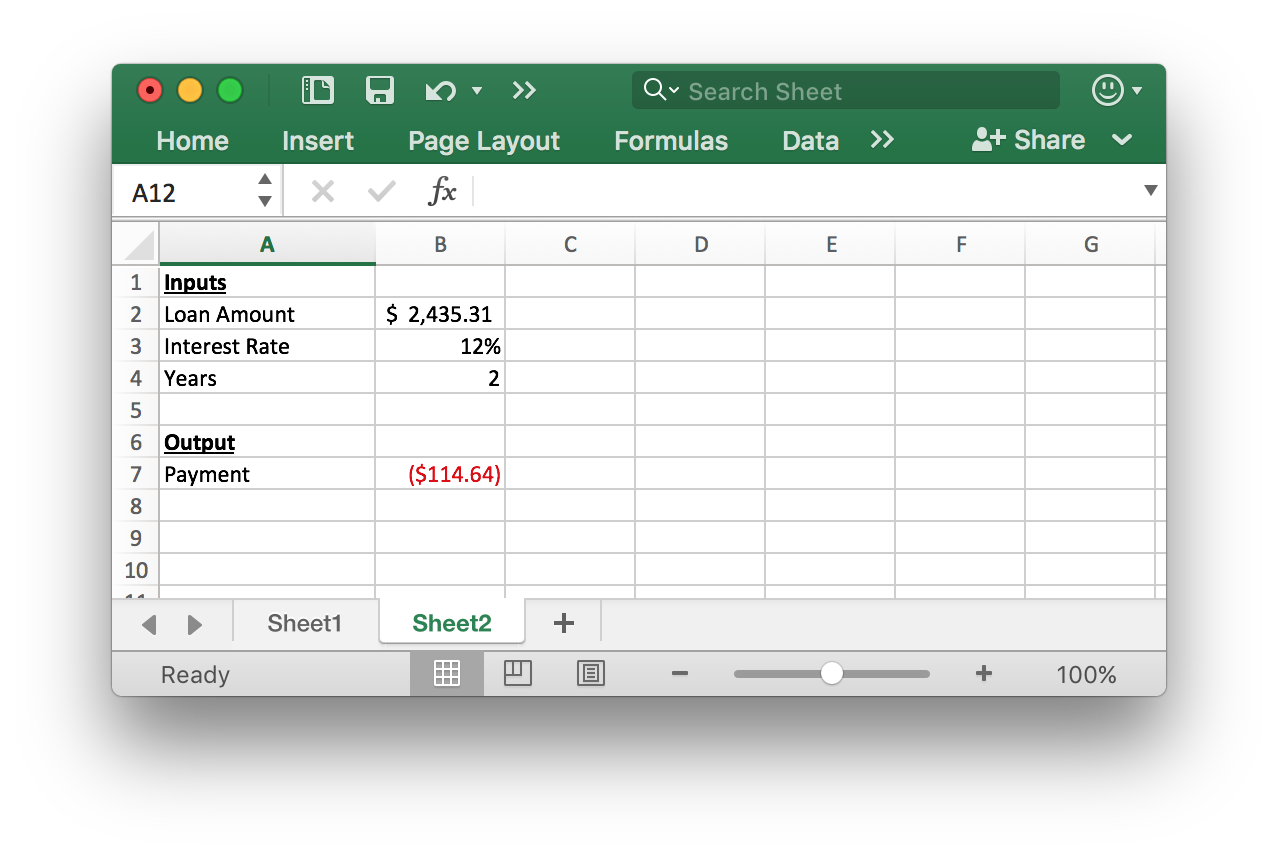The height and width of the screenshot is (856, 1278).
Task: Switch to Page Layout view
Action: pos(518,674)
